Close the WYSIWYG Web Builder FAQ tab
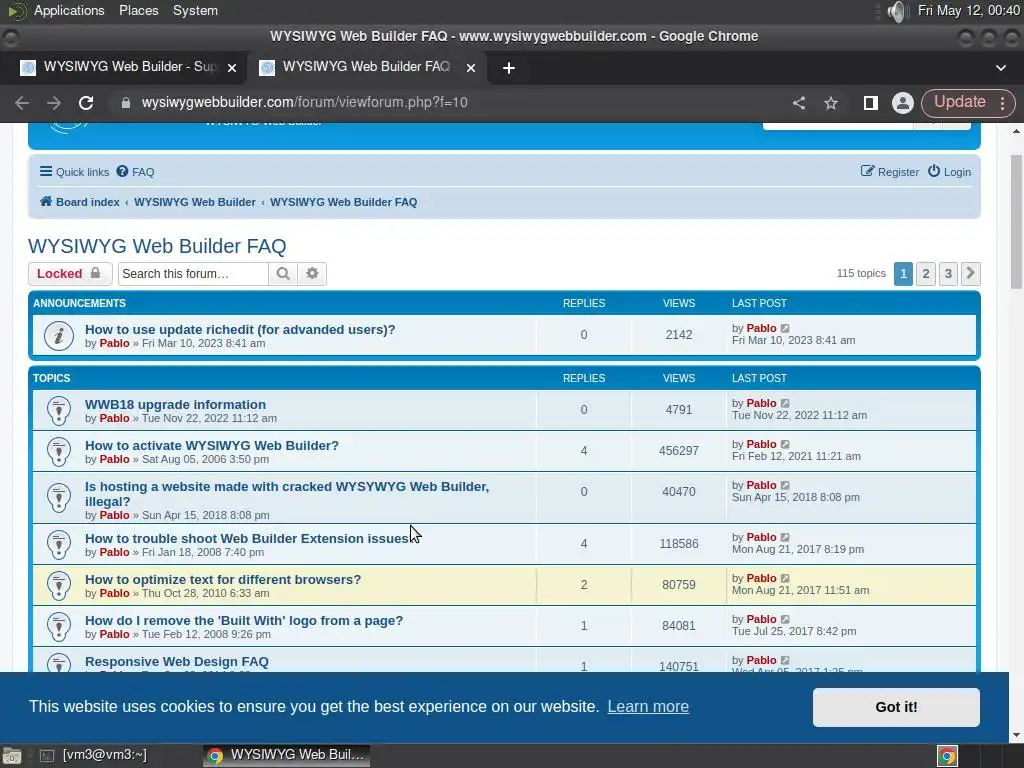The image size is (1024, 768). click(471, 68)
